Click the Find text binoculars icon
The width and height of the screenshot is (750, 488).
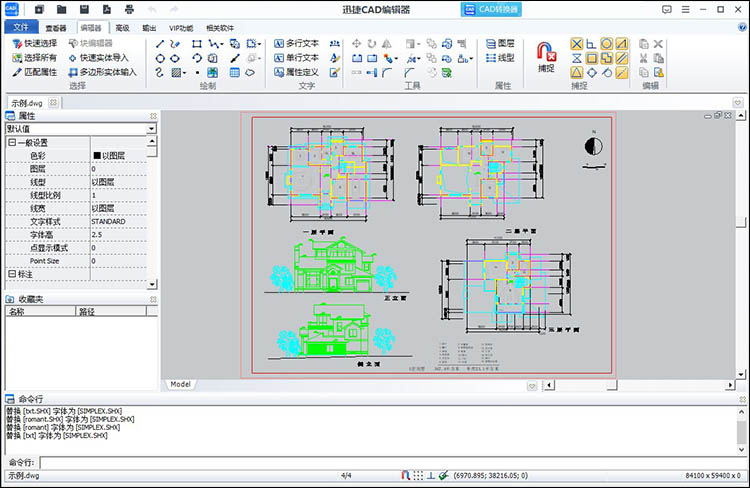335,44
